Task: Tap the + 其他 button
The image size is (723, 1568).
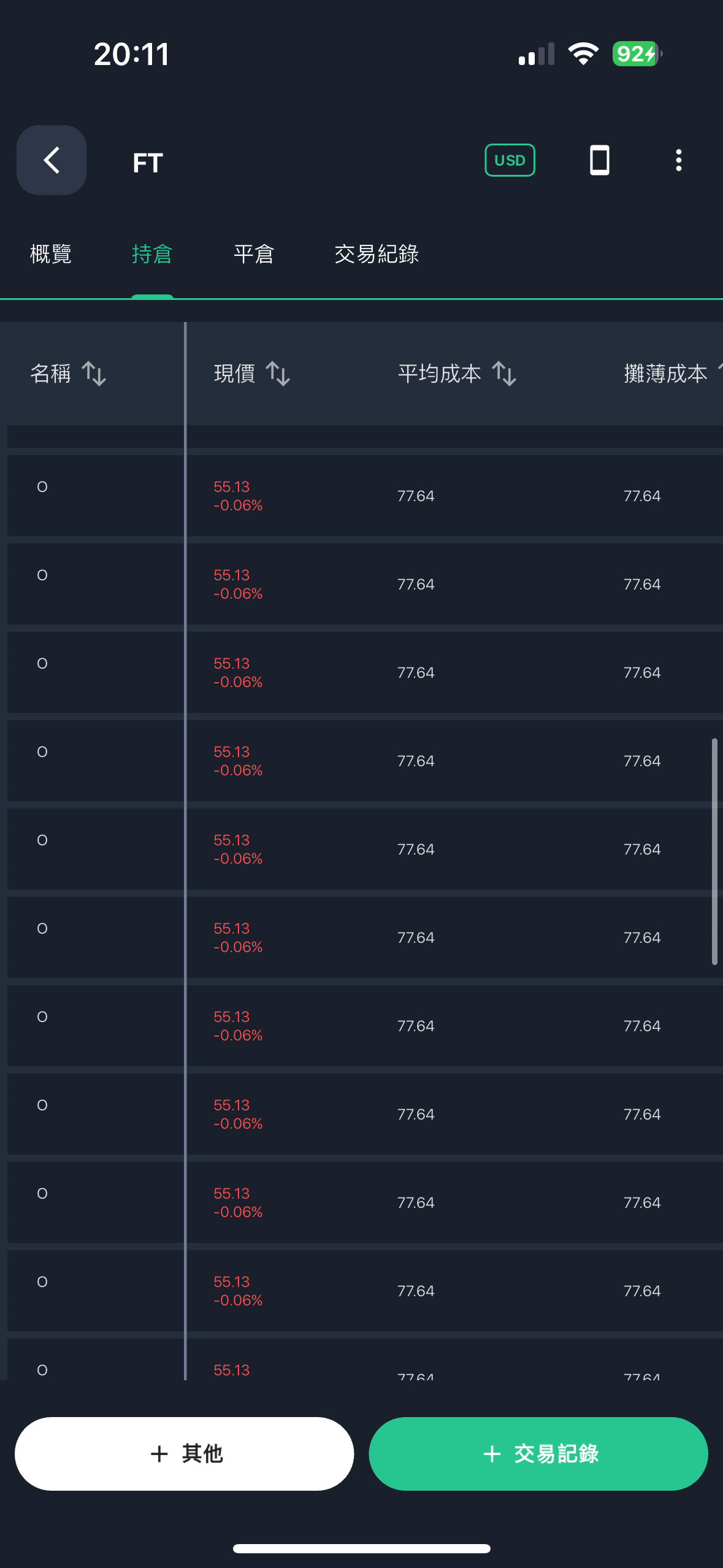Action: 185,1453
